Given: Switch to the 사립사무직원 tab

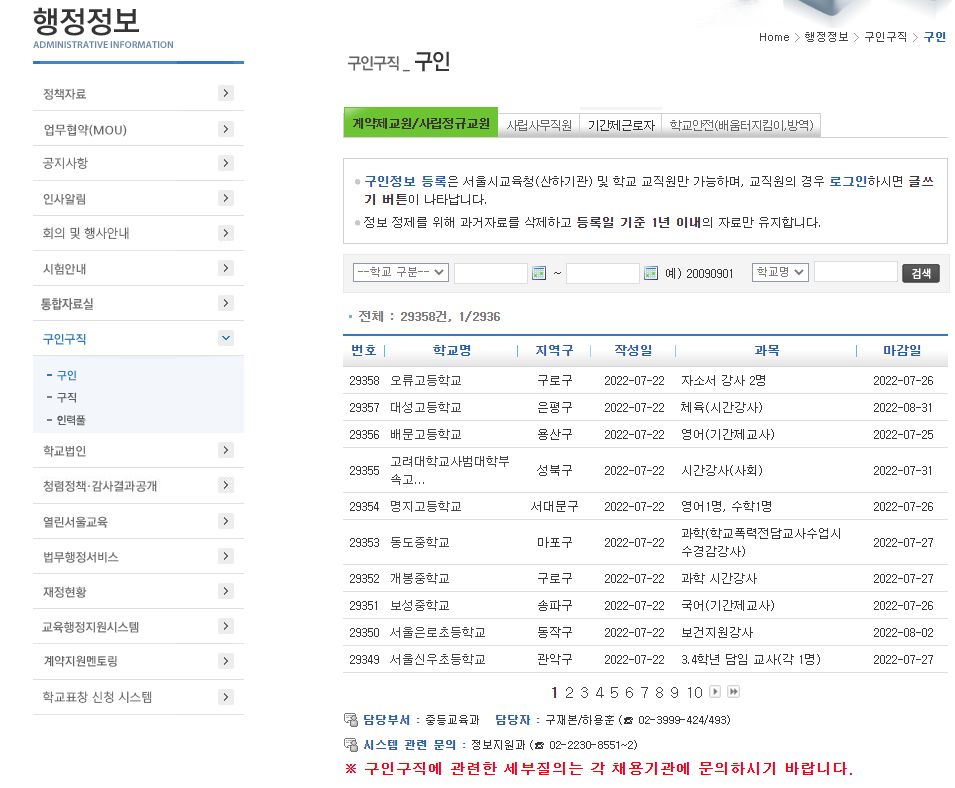Looking at the screenshot, I should tap(542, 124).
